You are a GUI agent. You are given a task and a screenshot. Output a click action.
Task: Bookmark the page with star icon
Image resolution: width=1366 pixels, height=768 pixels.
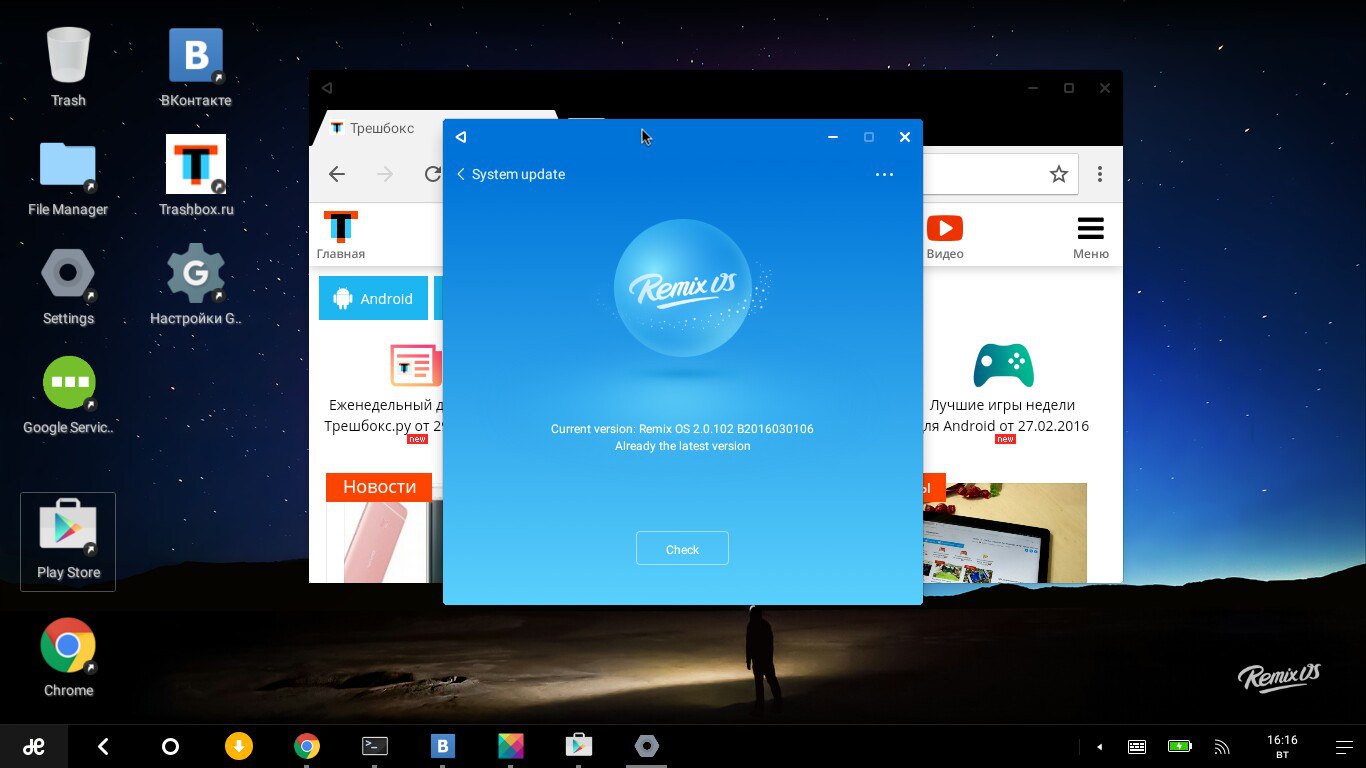[1059, 174]
